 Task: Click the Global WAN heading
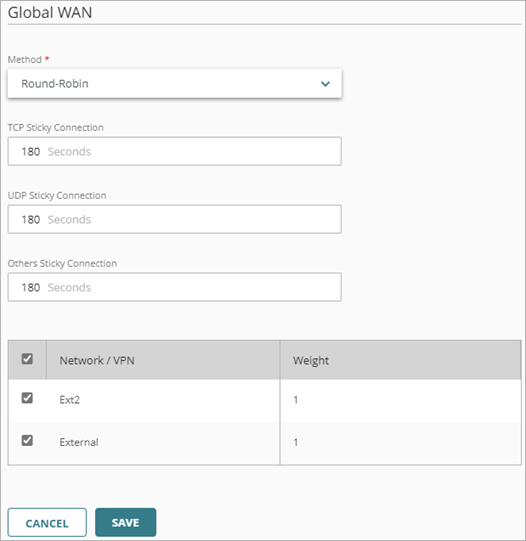click(50, 13)
